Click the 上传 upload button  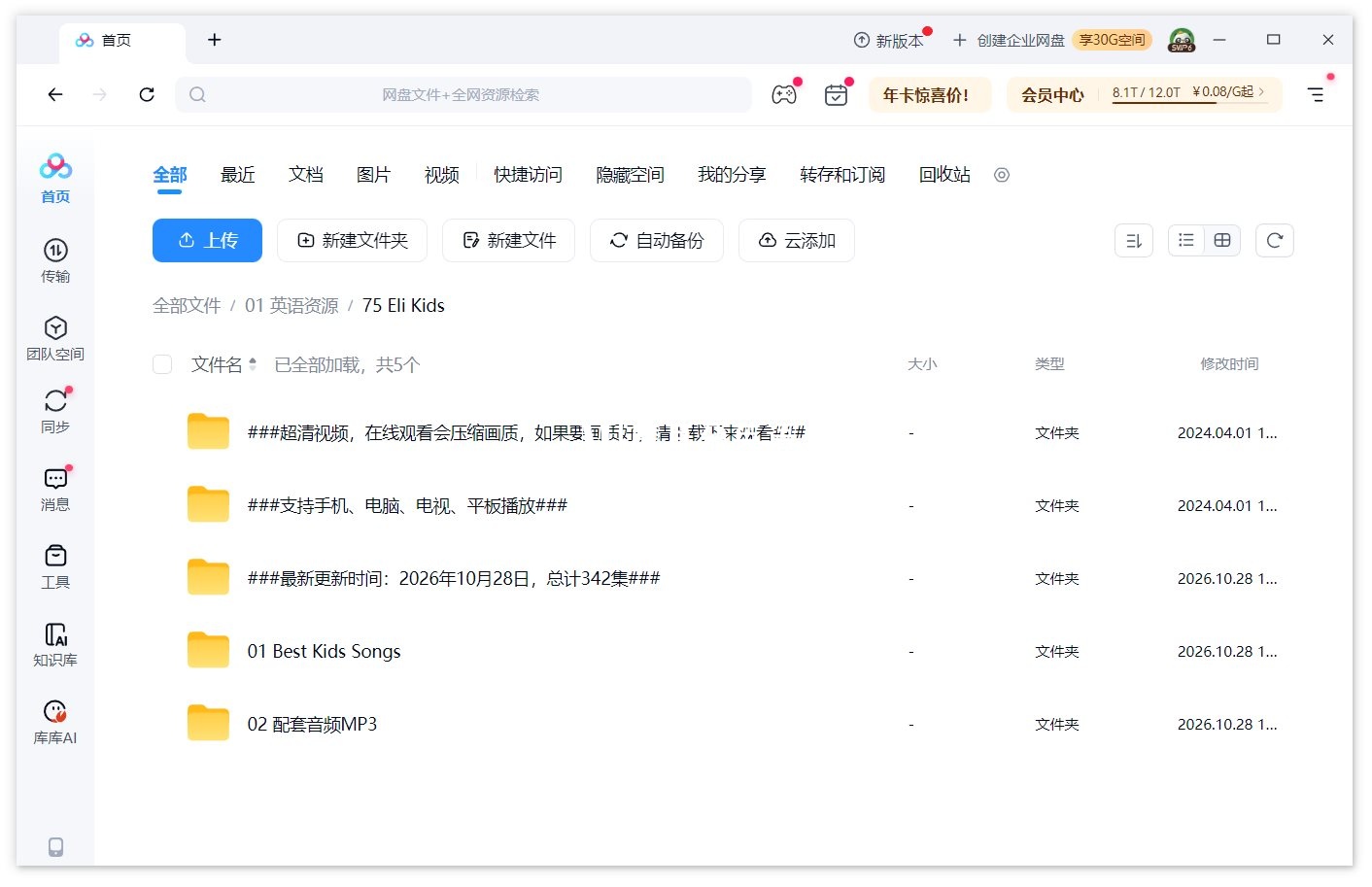pos(207,241)
